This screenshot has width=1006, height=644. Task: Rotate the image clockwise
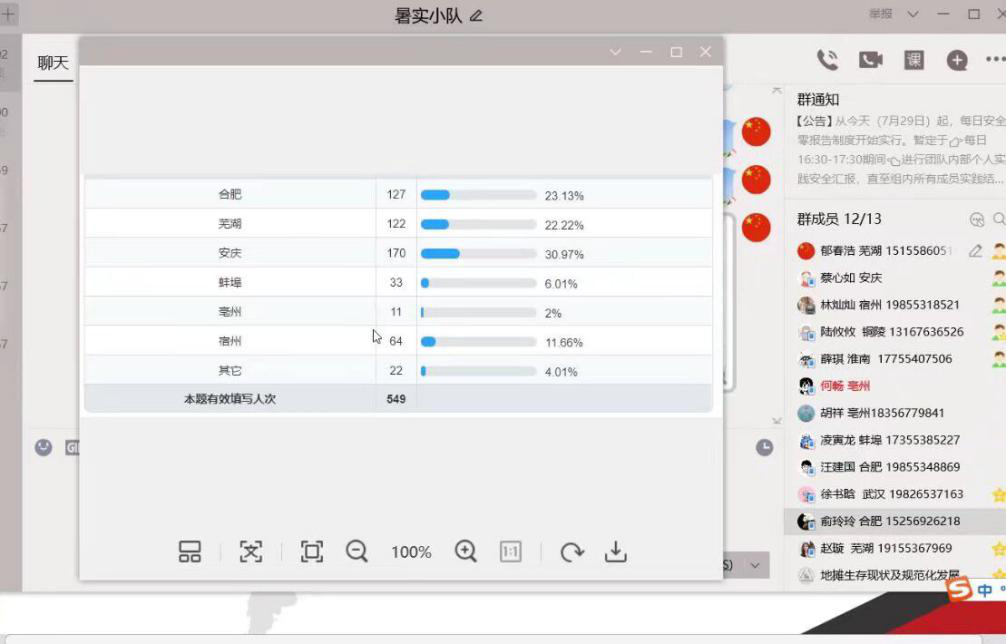pos(572,551)
